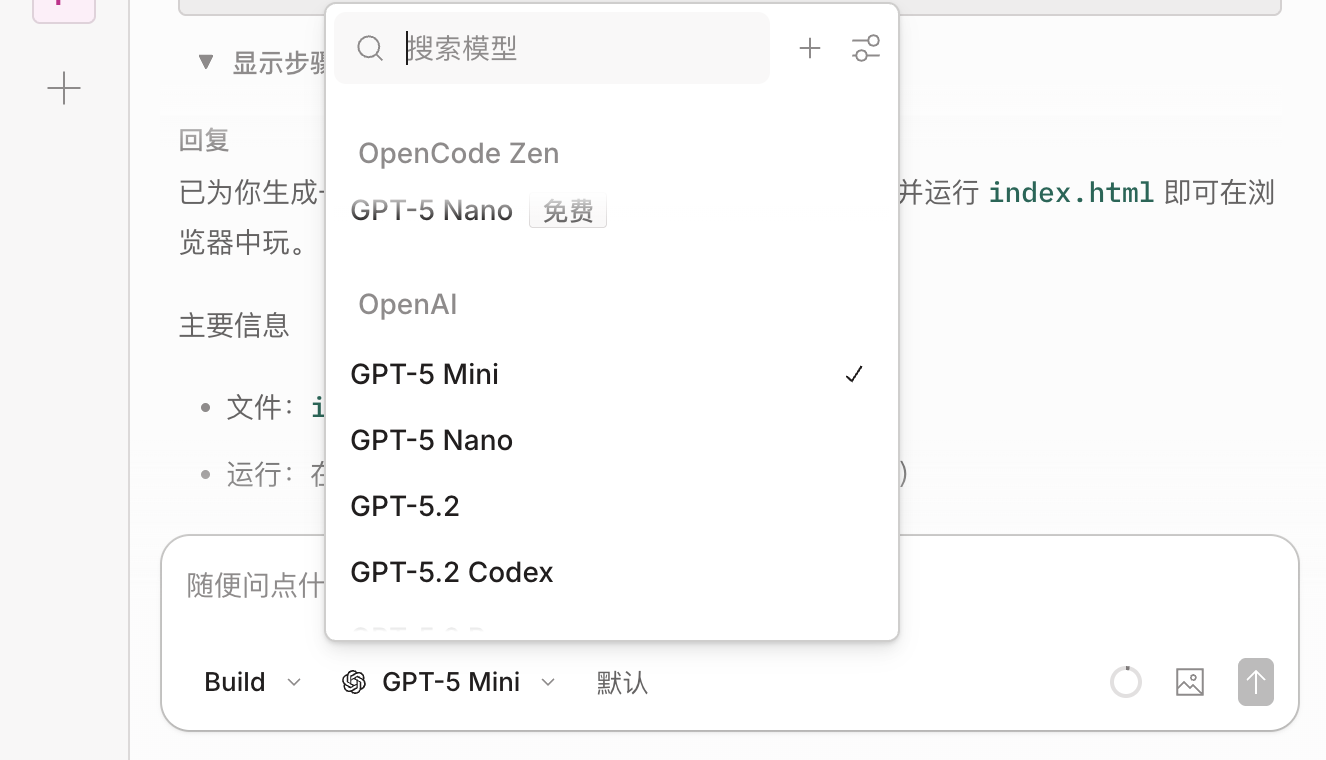Click the plus icon to add model
The image size is (1326, 760).
pos(810,48)
